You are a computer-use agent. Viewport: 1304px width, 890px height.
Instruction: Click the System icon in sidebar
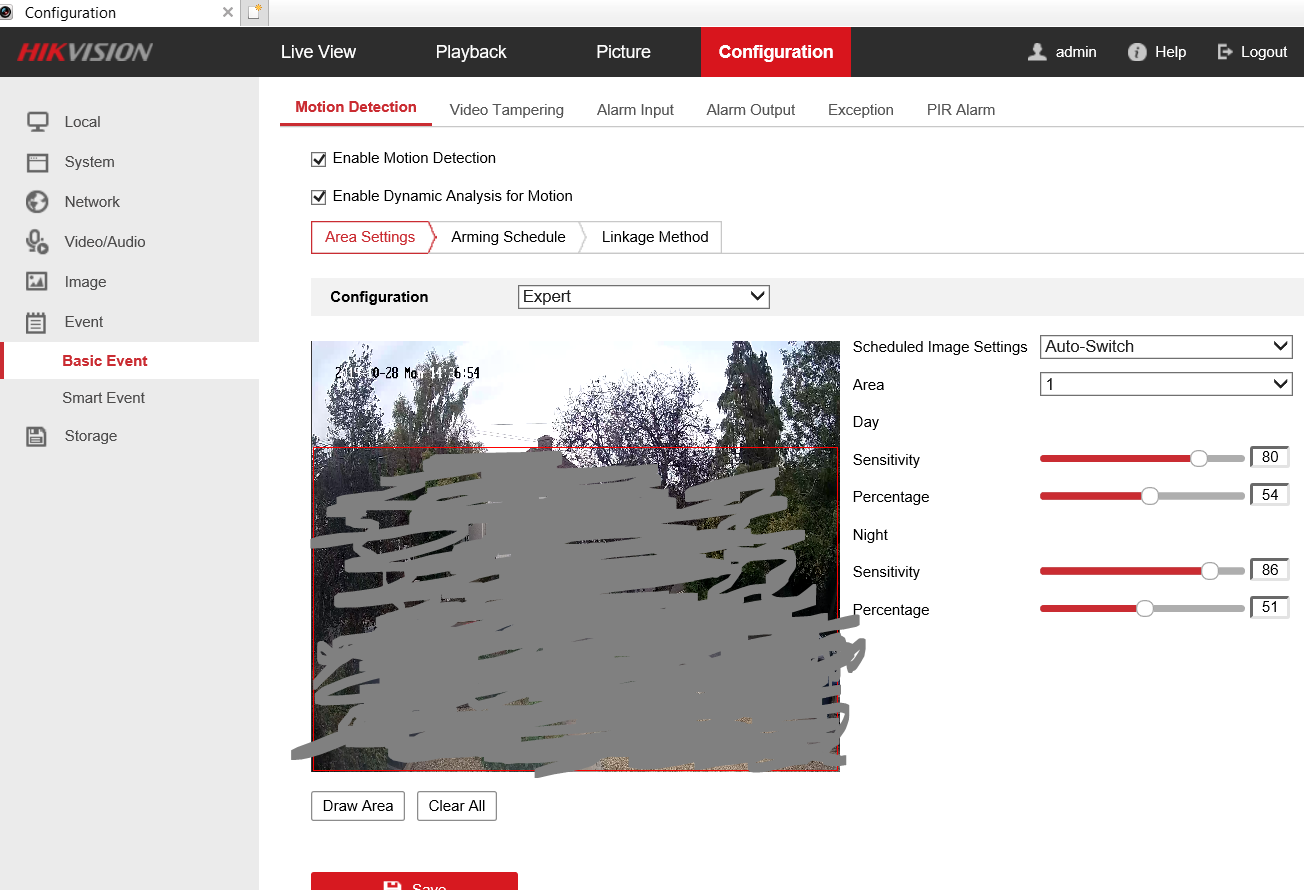point(38,162)
